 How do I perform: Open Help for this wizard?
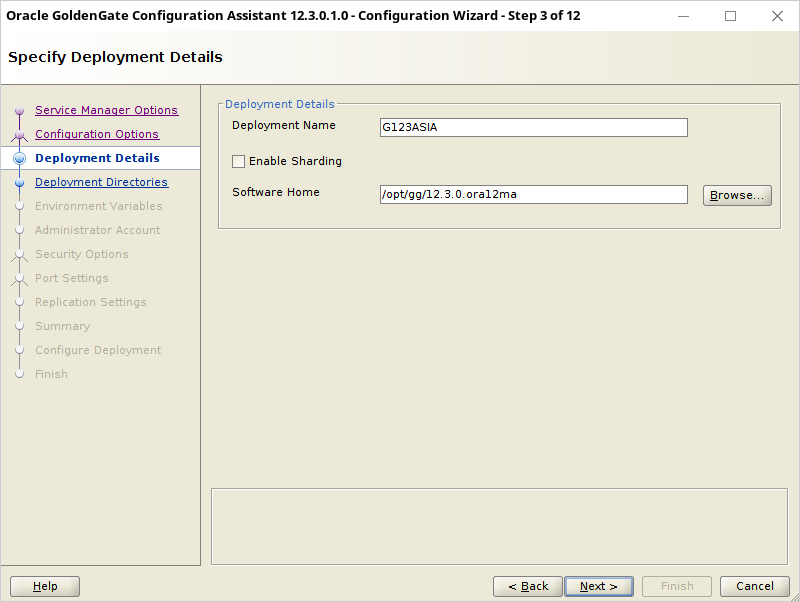click(x=45, y=586)
